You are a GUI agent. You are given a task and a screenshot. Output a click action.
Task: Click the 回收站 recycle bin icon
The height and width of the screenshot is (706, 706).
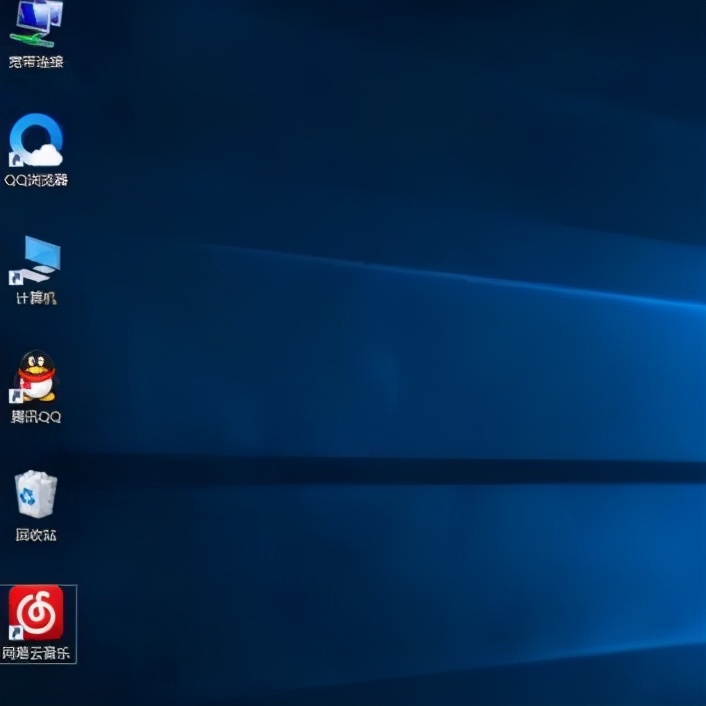pyautogui.click(x=36, y=494)
